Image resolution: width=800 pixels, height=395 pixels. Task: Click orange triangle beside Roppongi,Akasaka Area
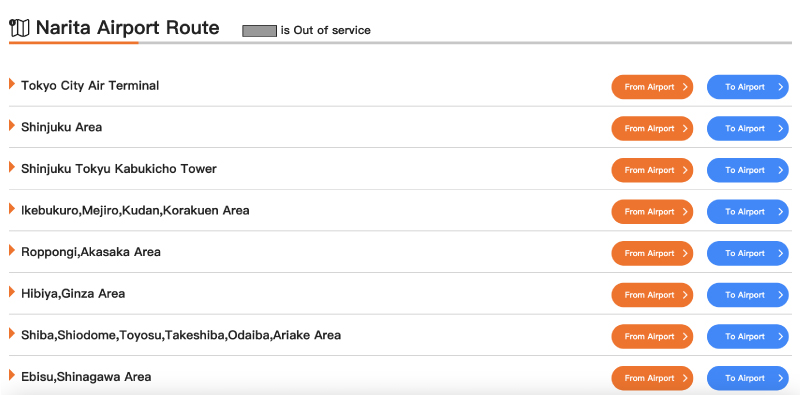pos(12,250)
